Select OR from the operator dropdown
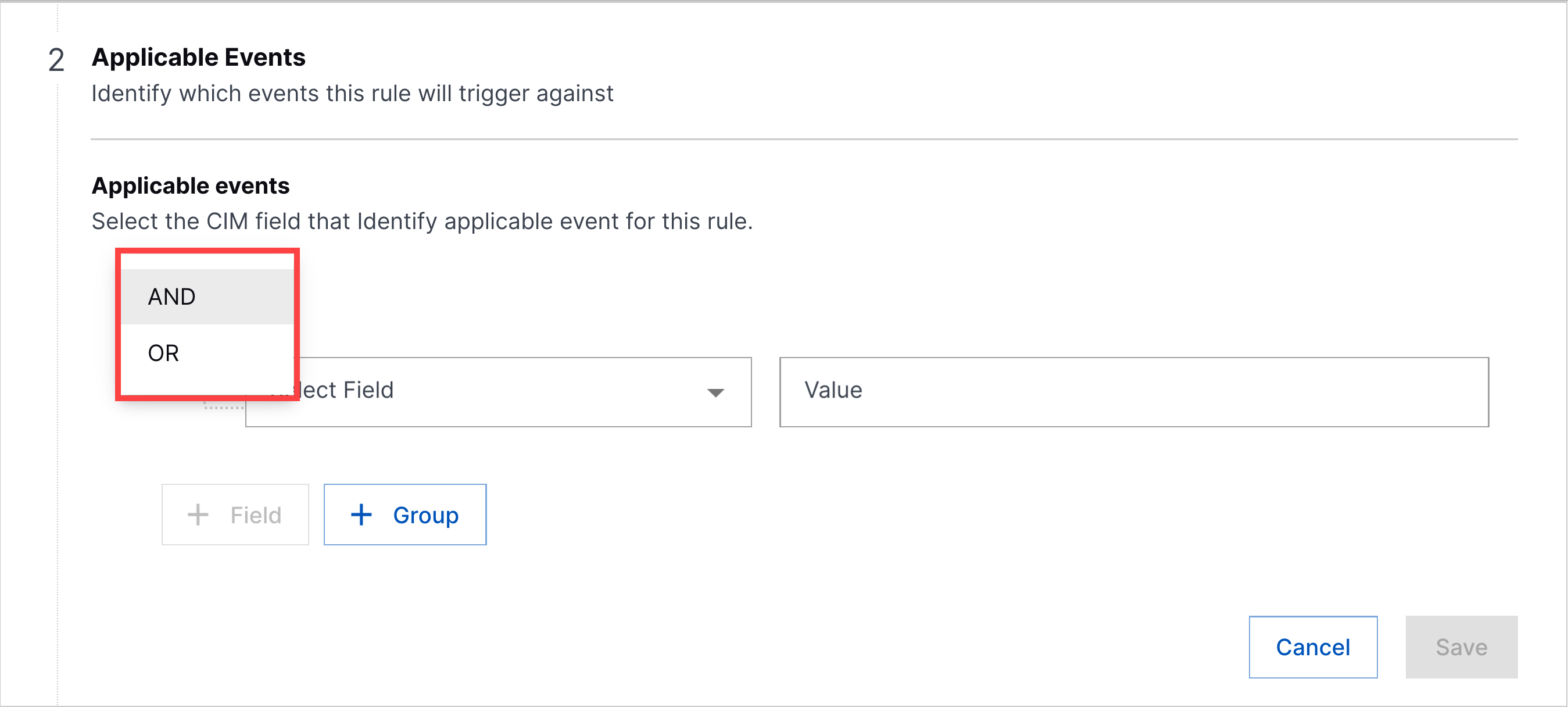1568x707 pixels. pos(163,353)
